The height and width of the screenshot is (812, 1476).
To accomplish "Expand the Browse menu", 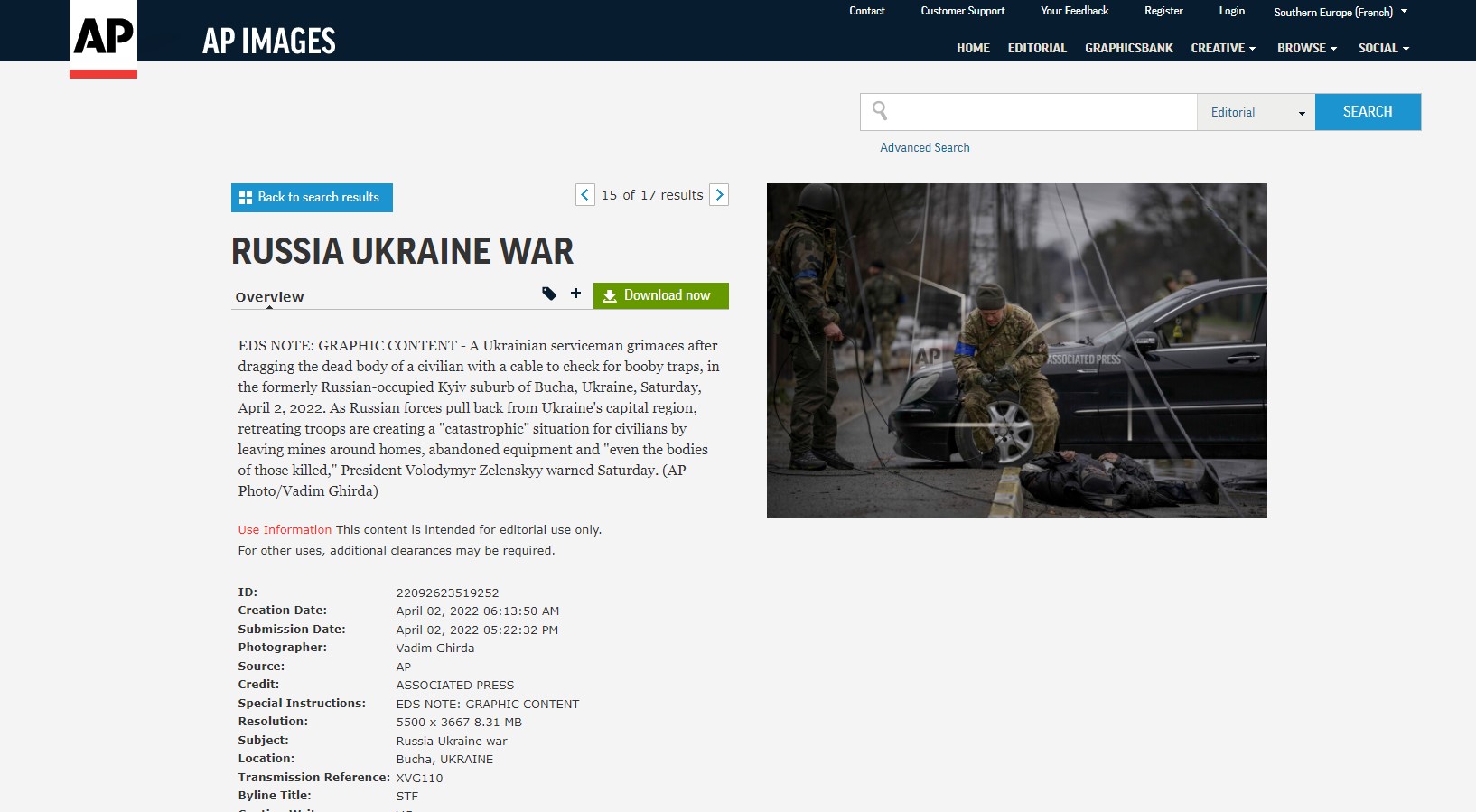I will coord(1306,48).
